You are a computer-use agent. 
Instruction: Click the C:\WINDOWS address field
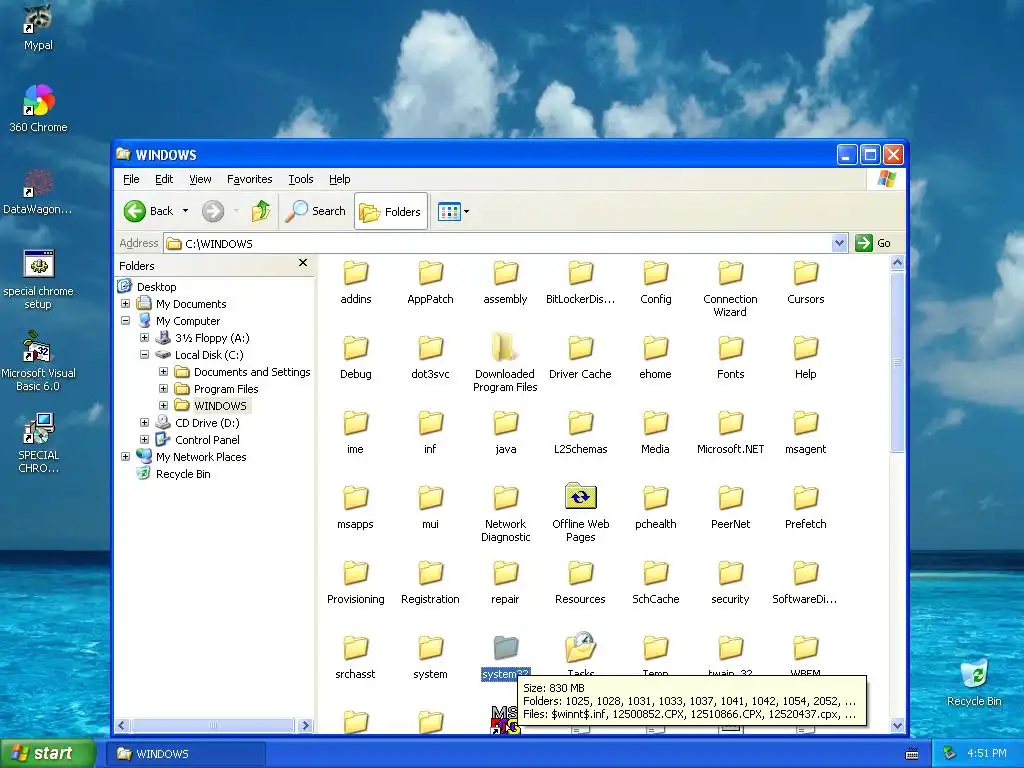click(x=498, y=244)
